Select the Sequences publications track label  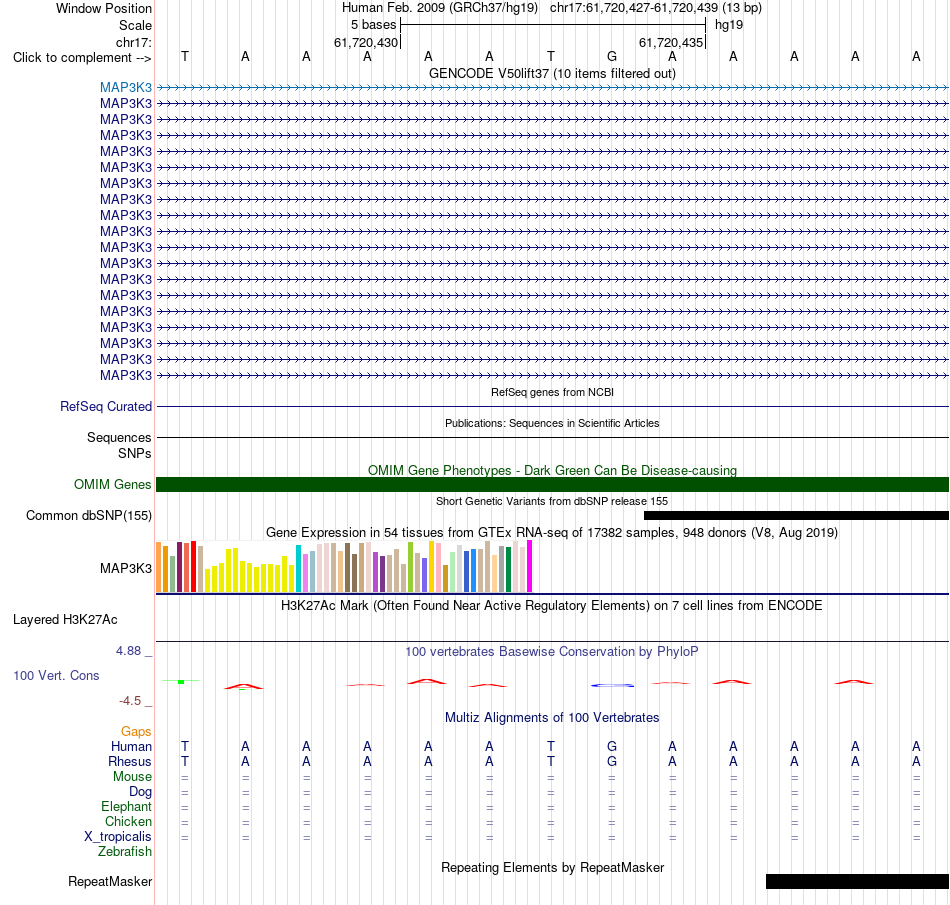pos(119,437)
